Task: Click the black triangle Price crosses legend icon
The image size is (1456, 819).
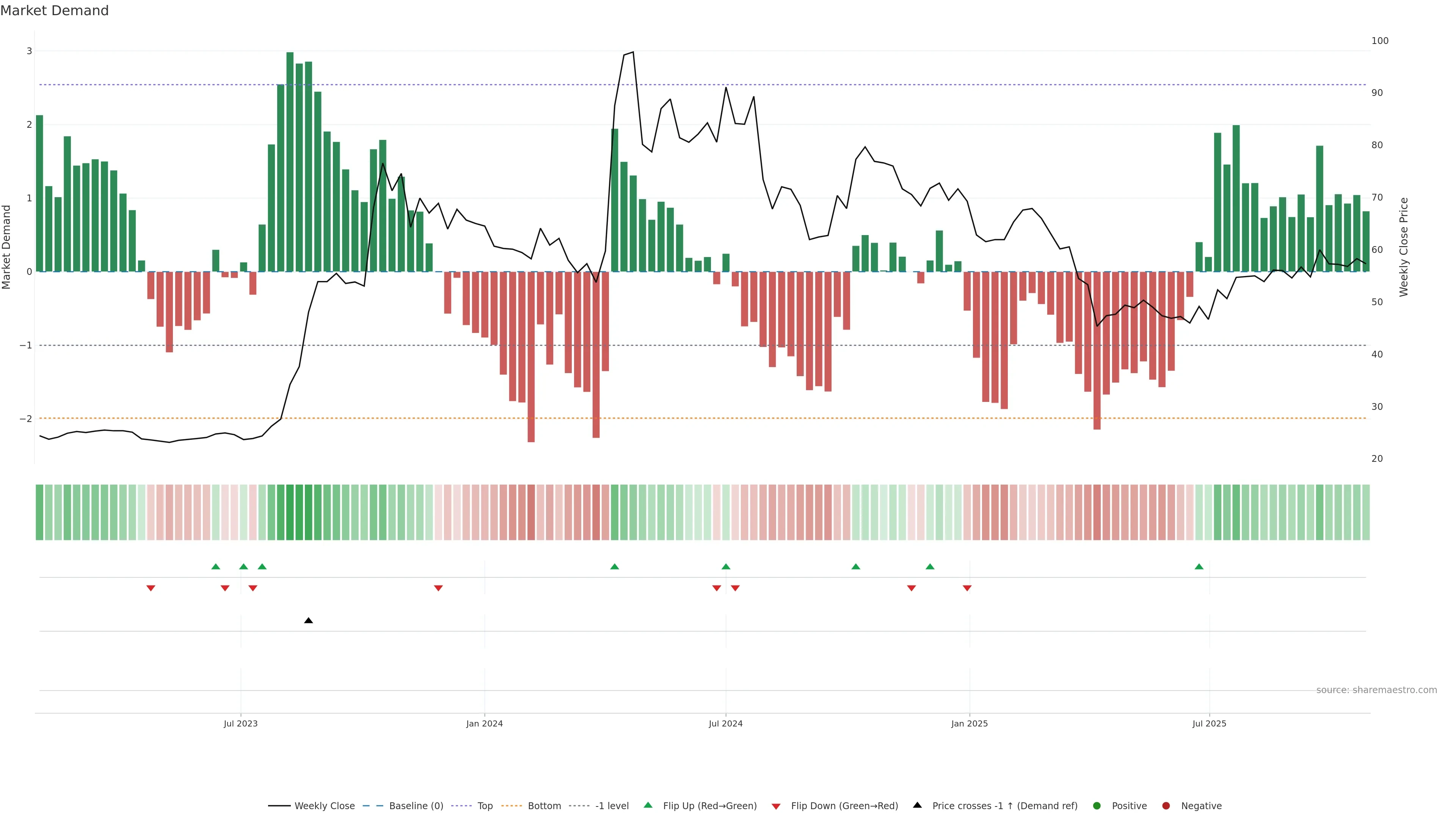Action: click(917, 805)
